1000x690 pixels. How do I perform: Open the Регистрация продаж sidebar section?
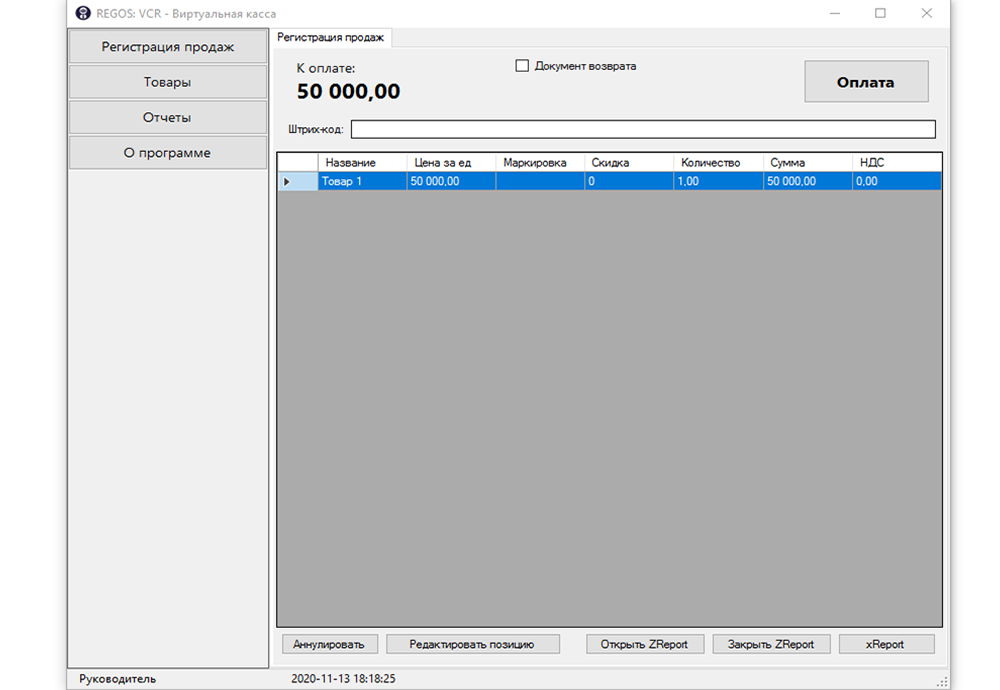(x=168, y=47)
